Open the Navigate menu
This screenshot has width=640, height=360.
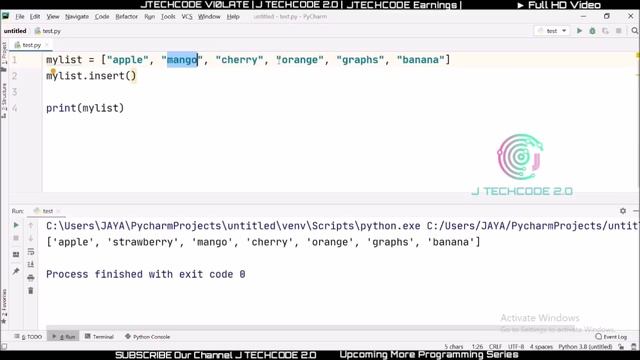(x=77, y=17)
